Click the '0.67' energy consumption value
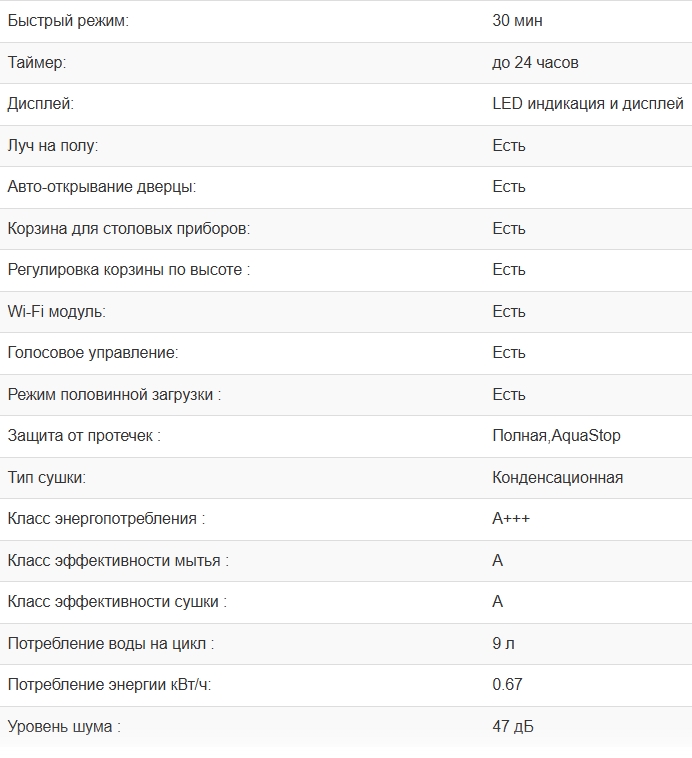Viewport: 692px width, 758px height. [507, 685]
